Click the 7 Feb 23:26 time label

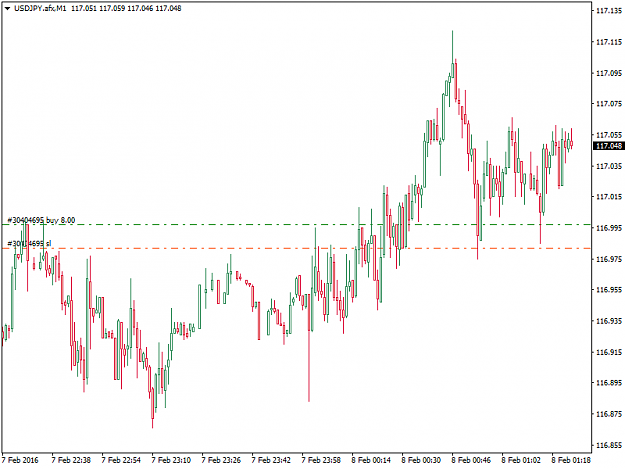[x=221, y=460]
